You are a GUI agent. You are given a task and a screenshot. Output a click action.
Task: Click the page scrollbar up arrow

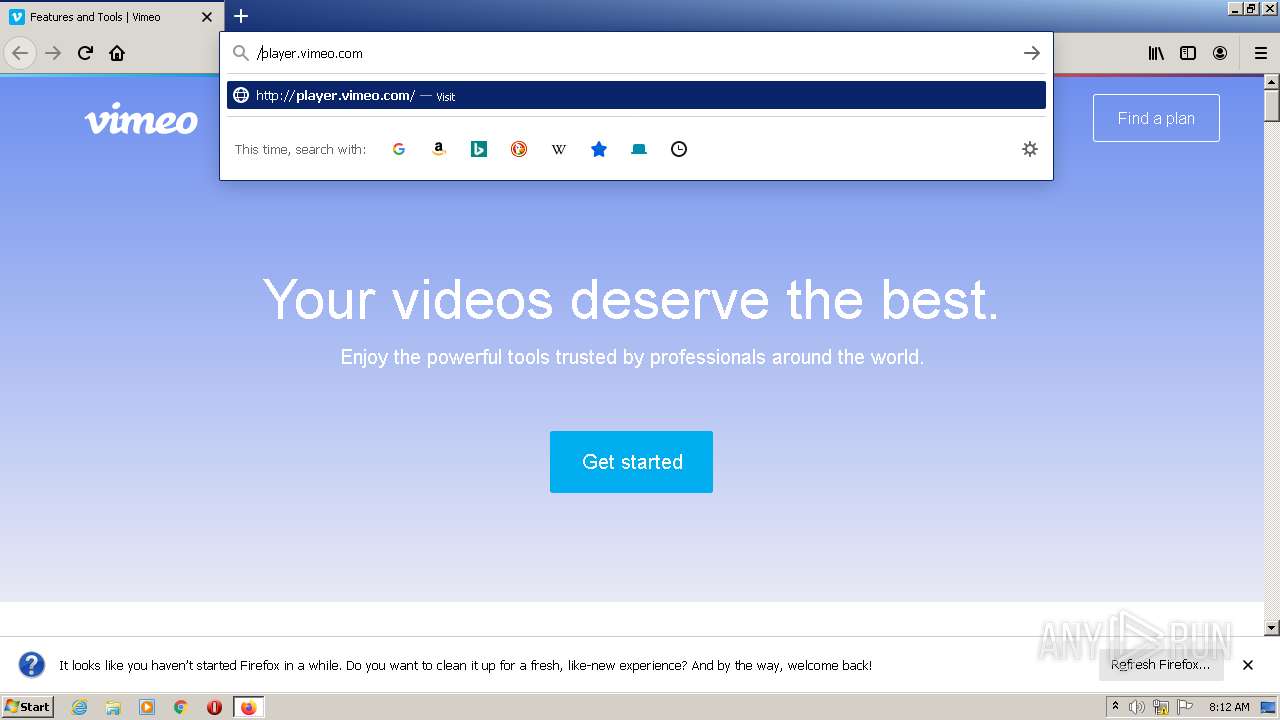(1272, 82)
